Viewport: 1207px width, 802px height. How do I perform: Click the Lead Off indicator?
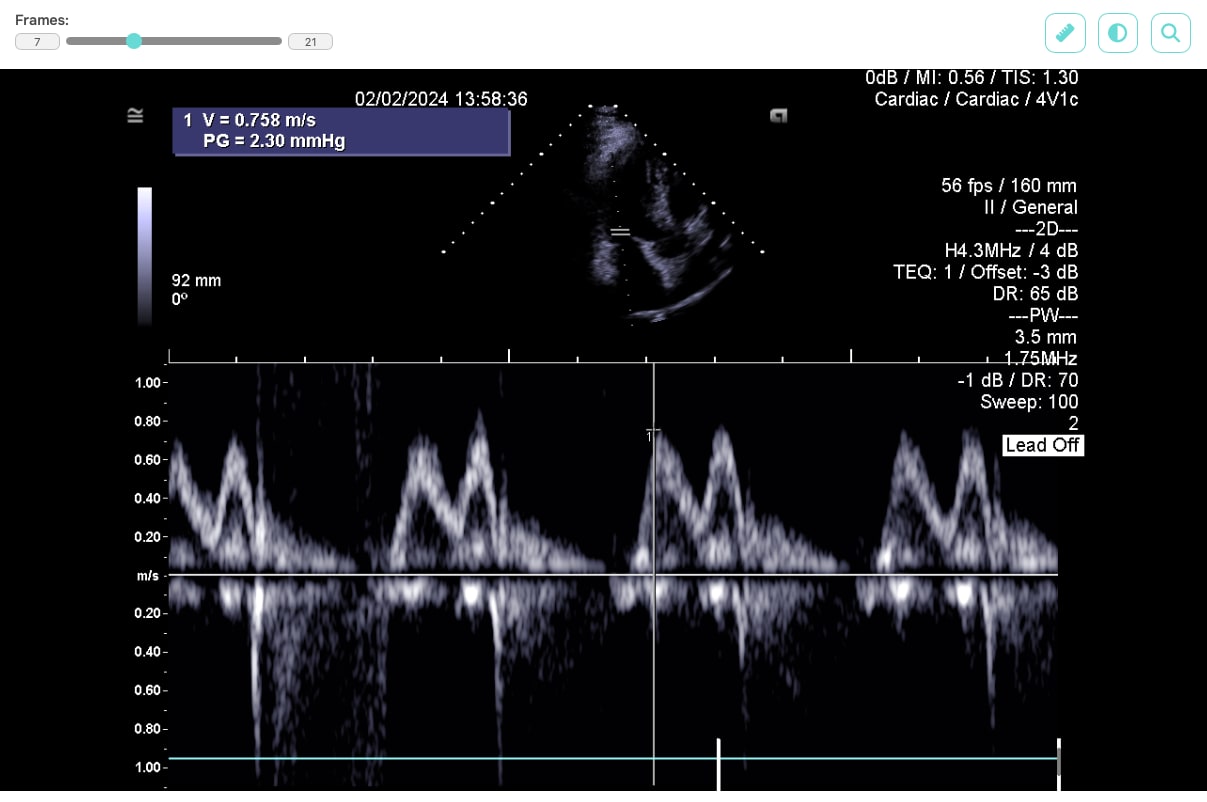click(x=1043, y=445)
